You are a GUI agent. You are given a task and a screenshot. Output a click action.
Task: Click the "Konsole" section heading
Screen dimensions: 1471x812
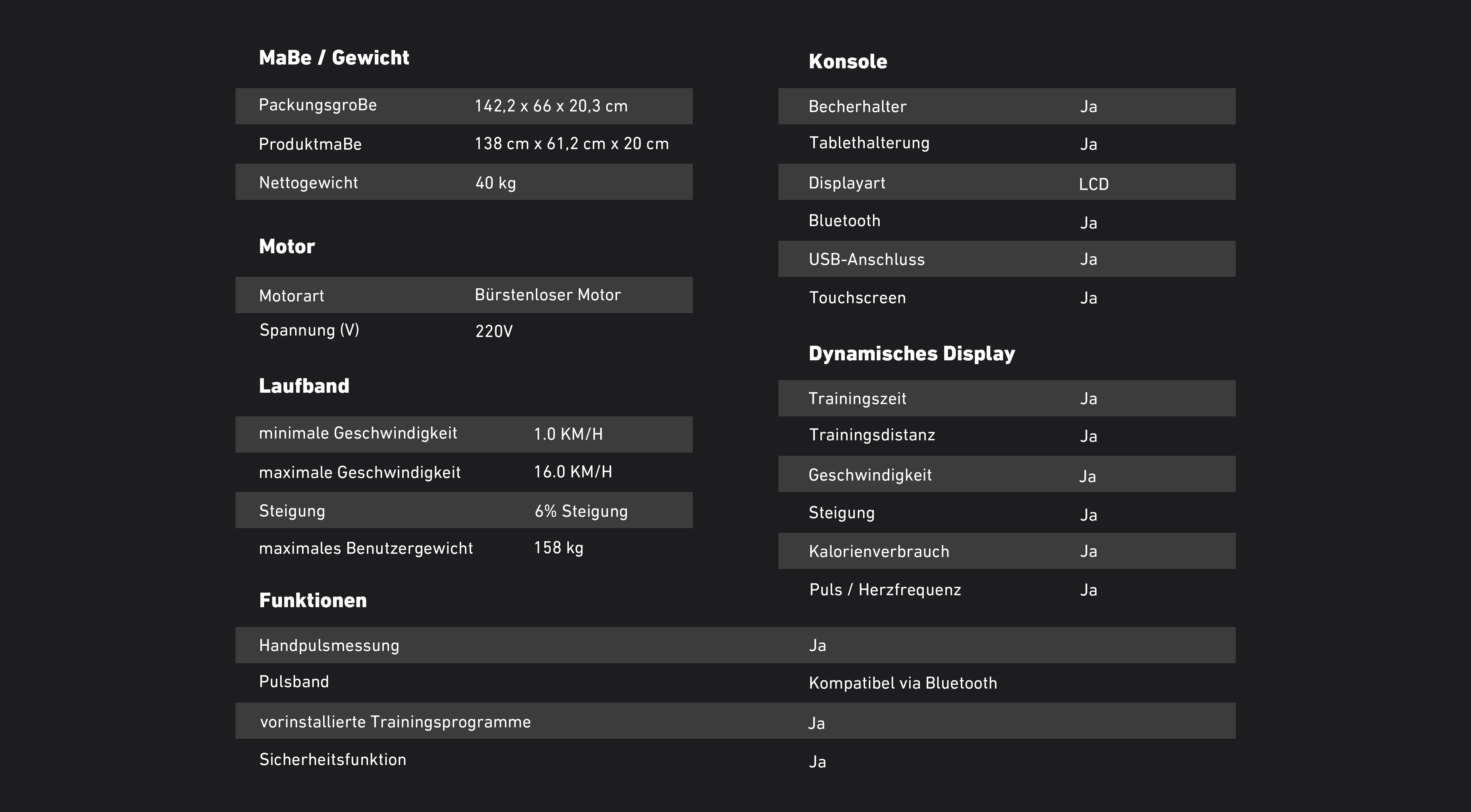(848, 62)
